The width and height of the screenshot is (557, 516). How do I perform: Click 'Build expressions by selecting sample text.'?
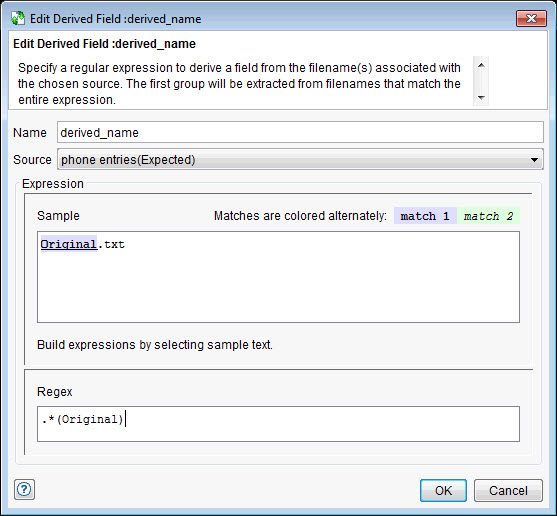pos(155,345)
